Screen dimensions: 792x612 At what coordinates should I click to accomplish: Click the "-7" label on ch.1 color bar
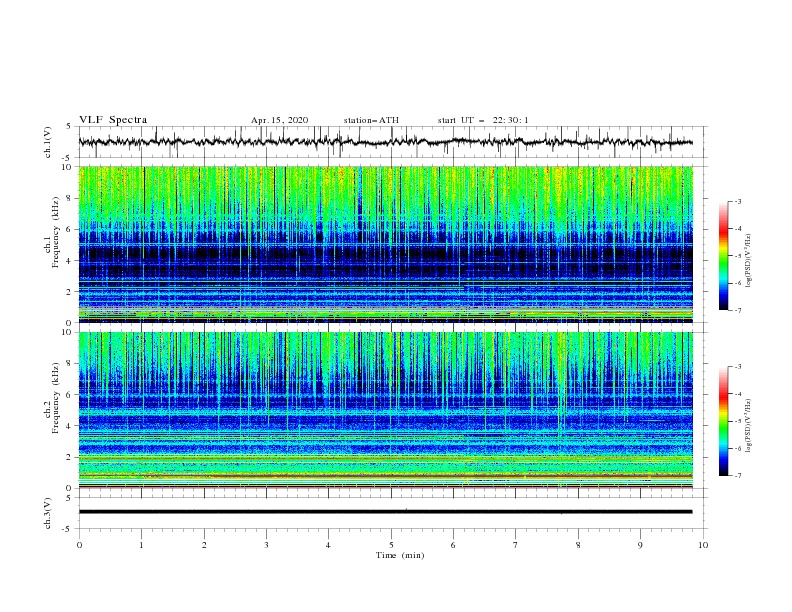tap(737, 310)
